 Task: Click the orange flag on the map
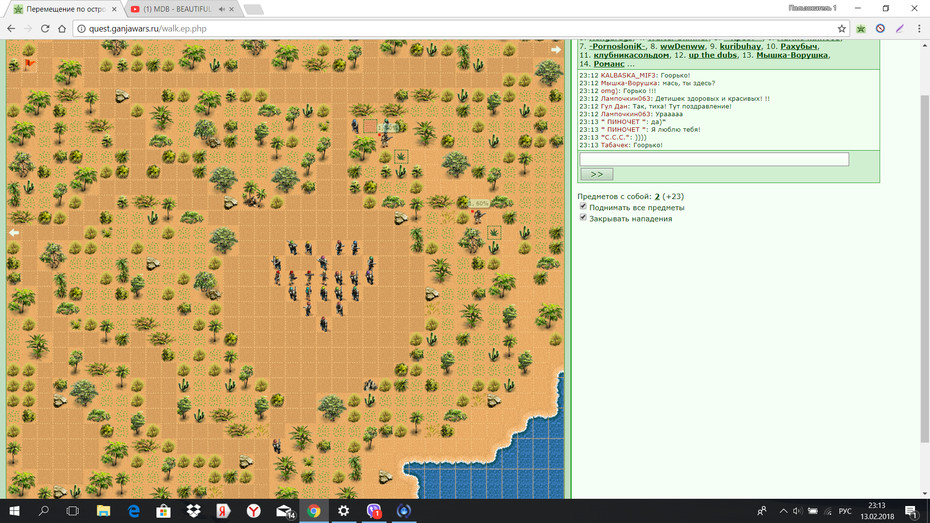coord(30,65)
